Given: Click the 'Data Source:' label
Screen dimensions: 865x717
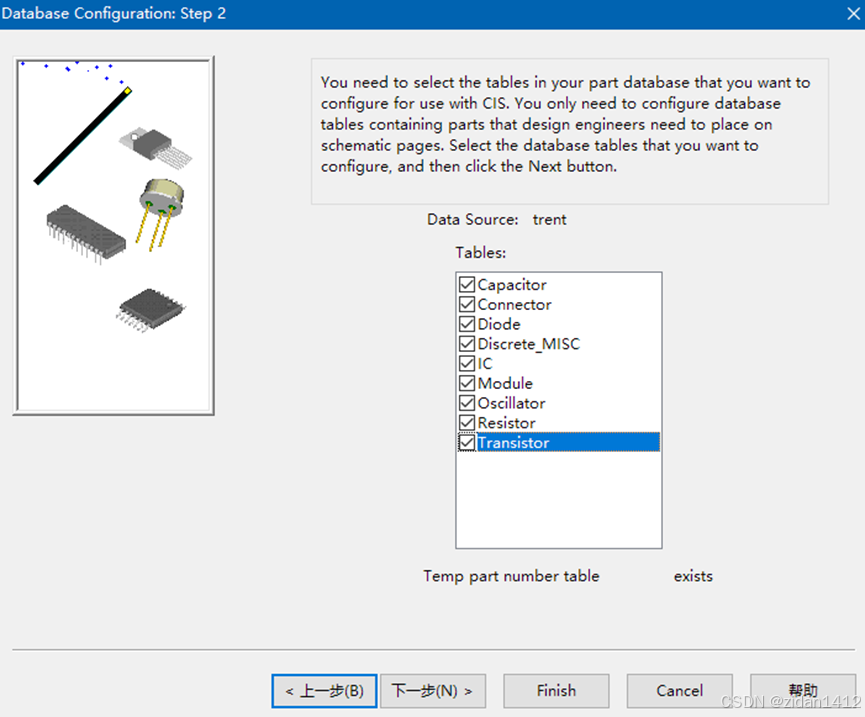Looking at the screenshot, I should pyautogui.click(x=473, y=220).
